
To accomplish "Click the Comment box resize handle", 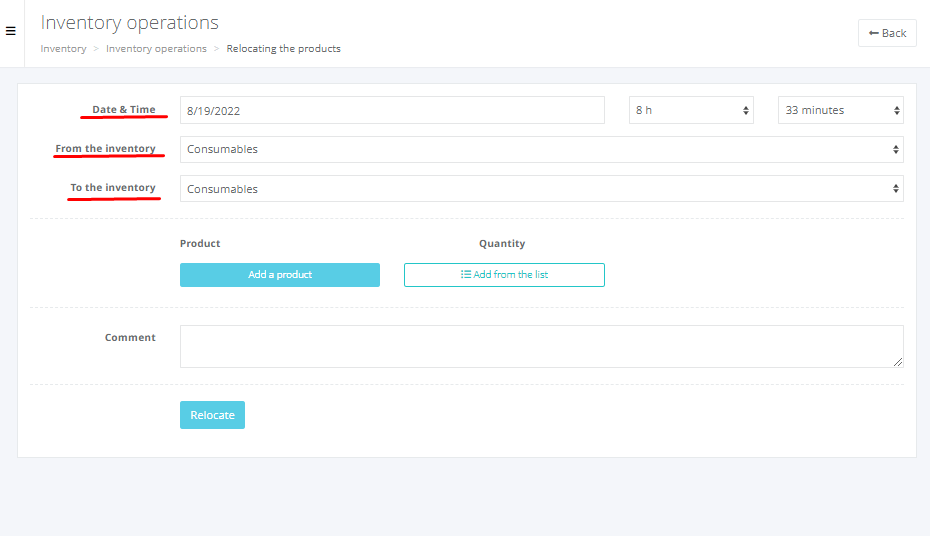I will pos(898,362).
